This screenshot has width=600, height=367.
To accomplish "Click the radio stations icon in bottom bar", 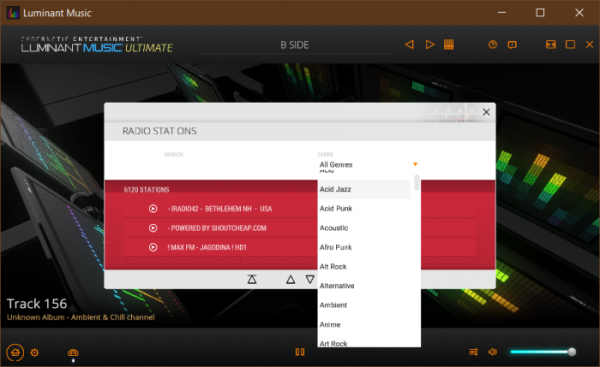I will pyautogui.click(x=73, y=352).
